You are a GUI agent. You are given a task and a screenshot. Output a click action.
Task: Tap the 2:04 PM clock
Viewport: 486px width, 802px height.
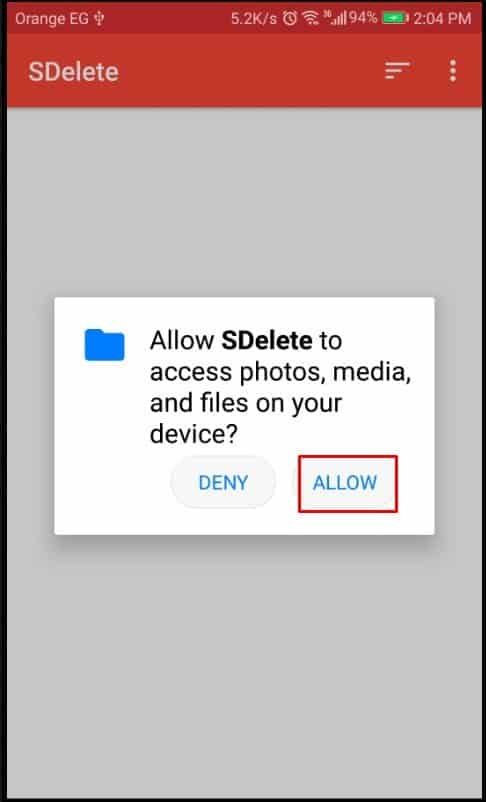click(442, 19)
